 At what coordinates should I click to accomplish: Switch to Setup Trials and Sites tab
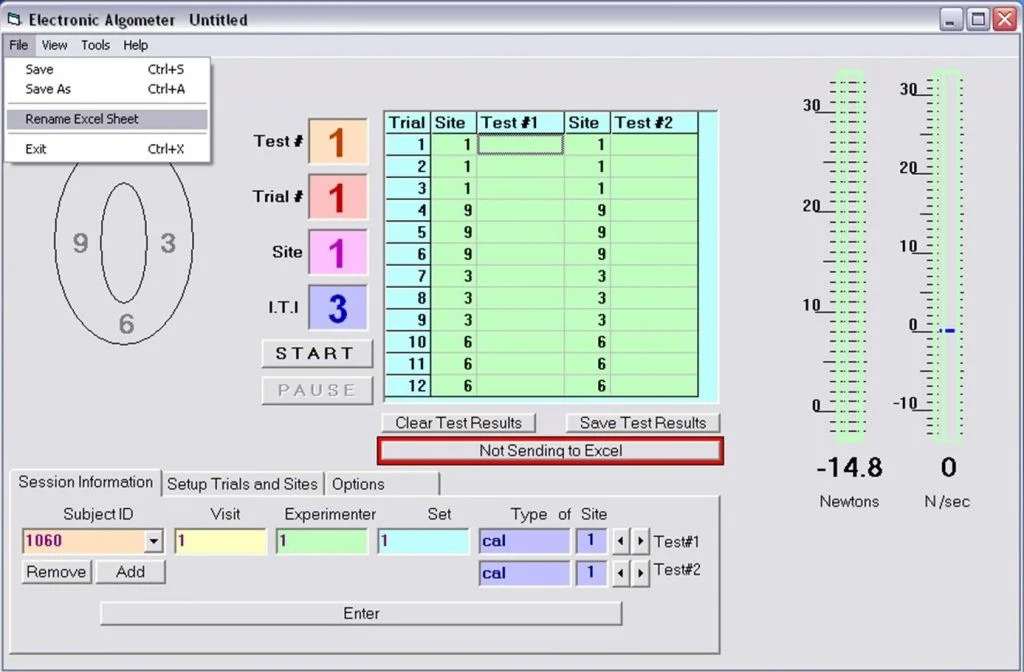(242, 484)
